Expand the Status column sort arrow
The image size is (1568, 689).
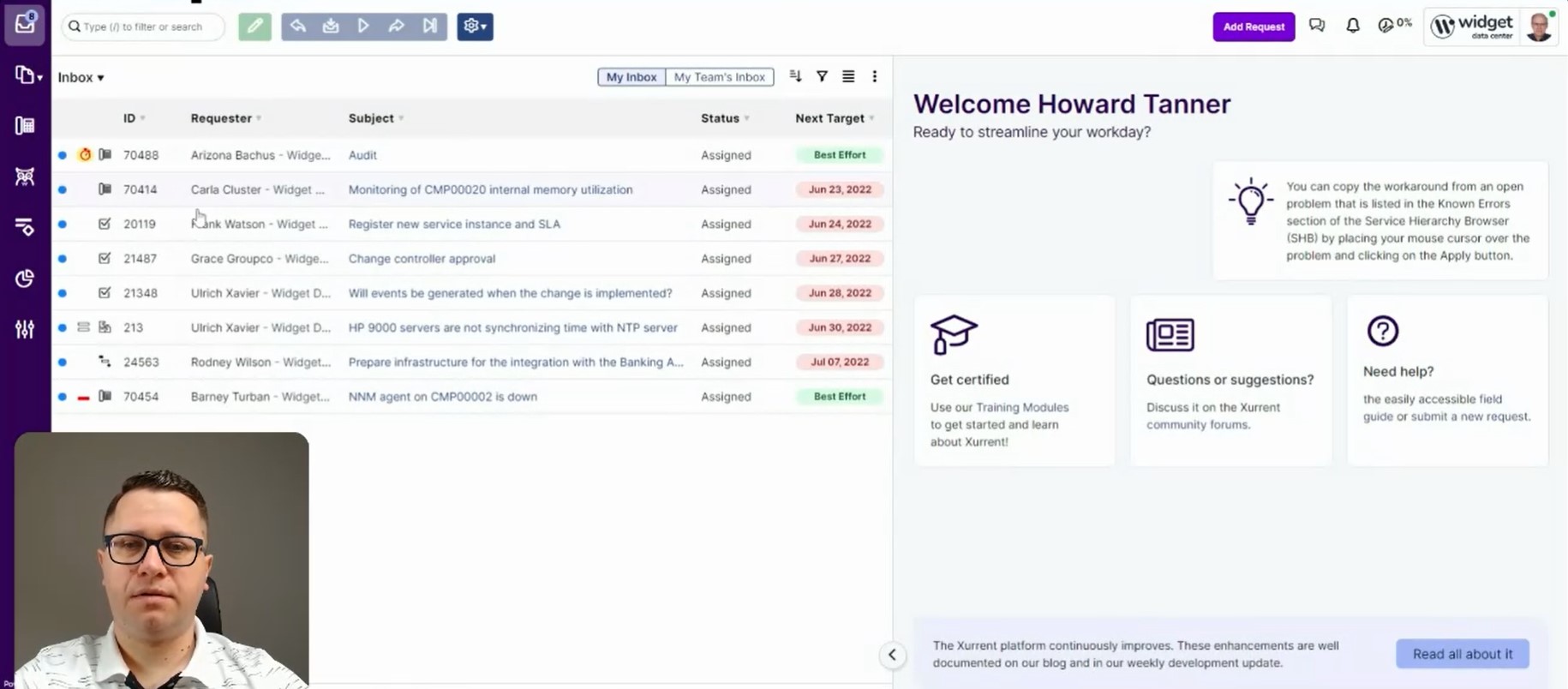pyautogui.click(x=747, y=118)
